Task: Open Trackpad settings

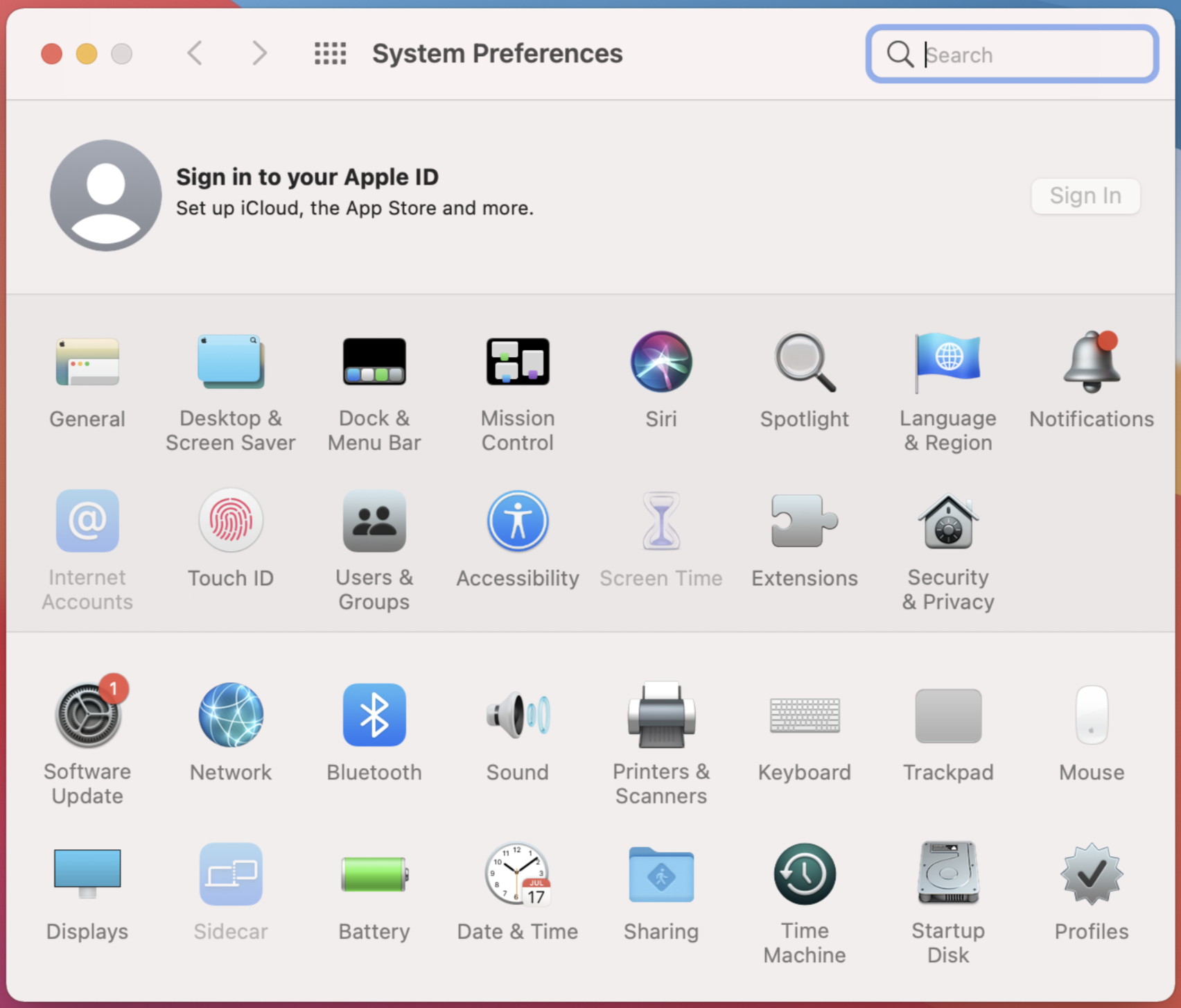Action: 948,715
